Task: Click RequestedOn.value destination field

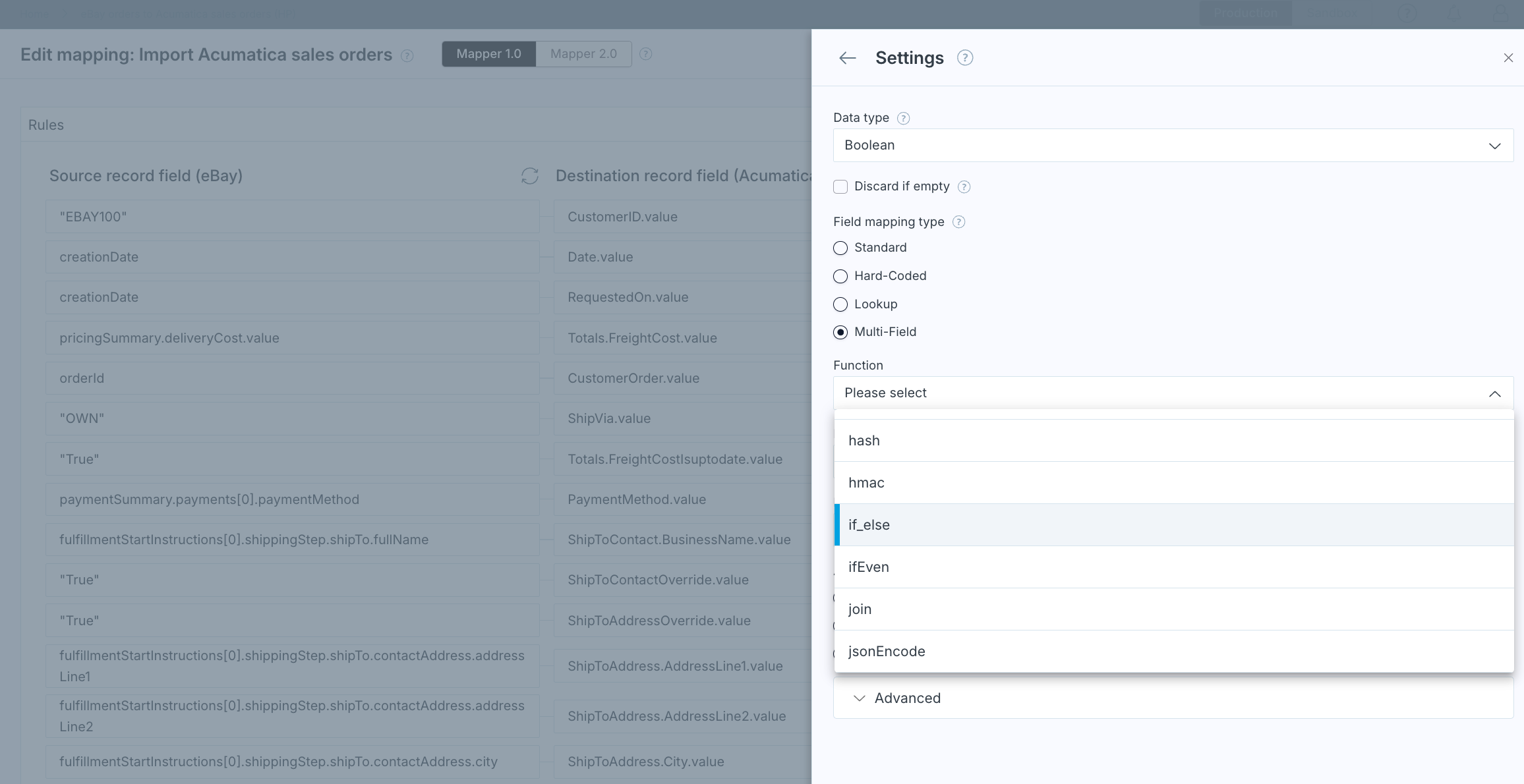Action: pyautogui.click(x=683, y=297)
